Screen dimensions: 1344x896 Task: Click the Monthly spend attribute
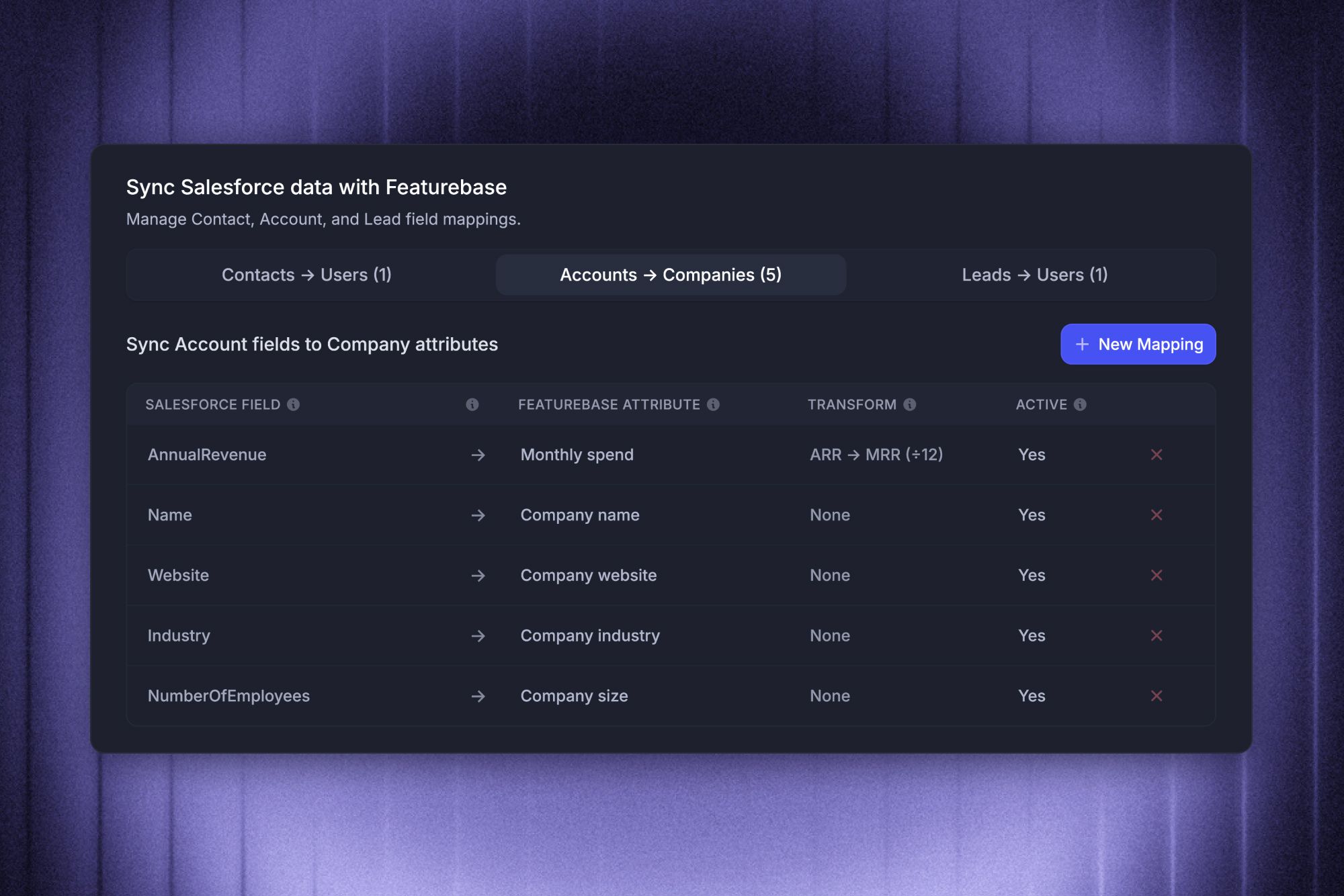click(577, 455)
